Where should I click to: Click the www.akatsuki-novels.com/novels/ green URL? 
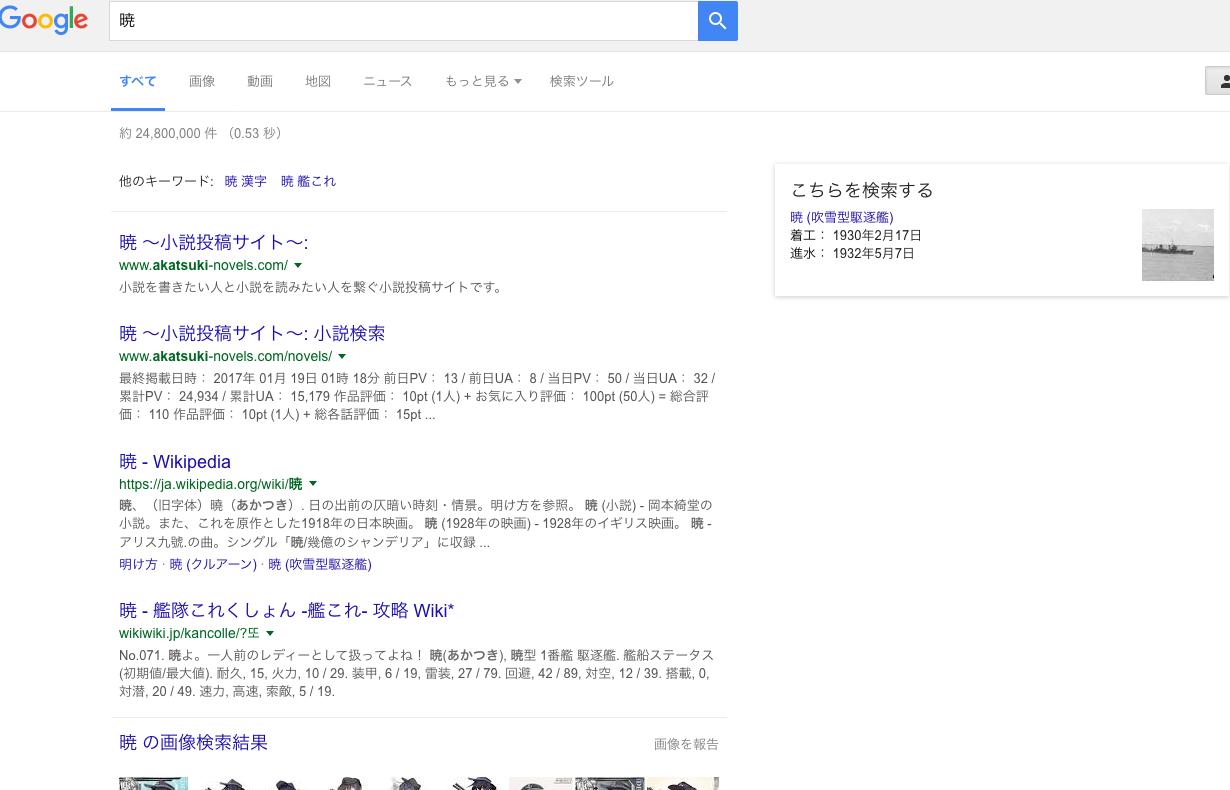click(x=225, y=356)
